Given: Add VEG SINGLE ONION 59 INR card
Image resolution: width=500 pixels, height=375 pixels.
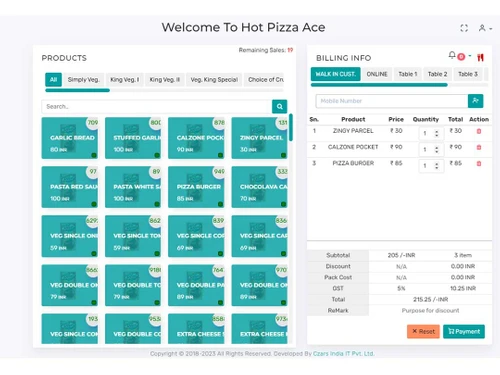Looking at the screenshot, I should coord(70,236).
